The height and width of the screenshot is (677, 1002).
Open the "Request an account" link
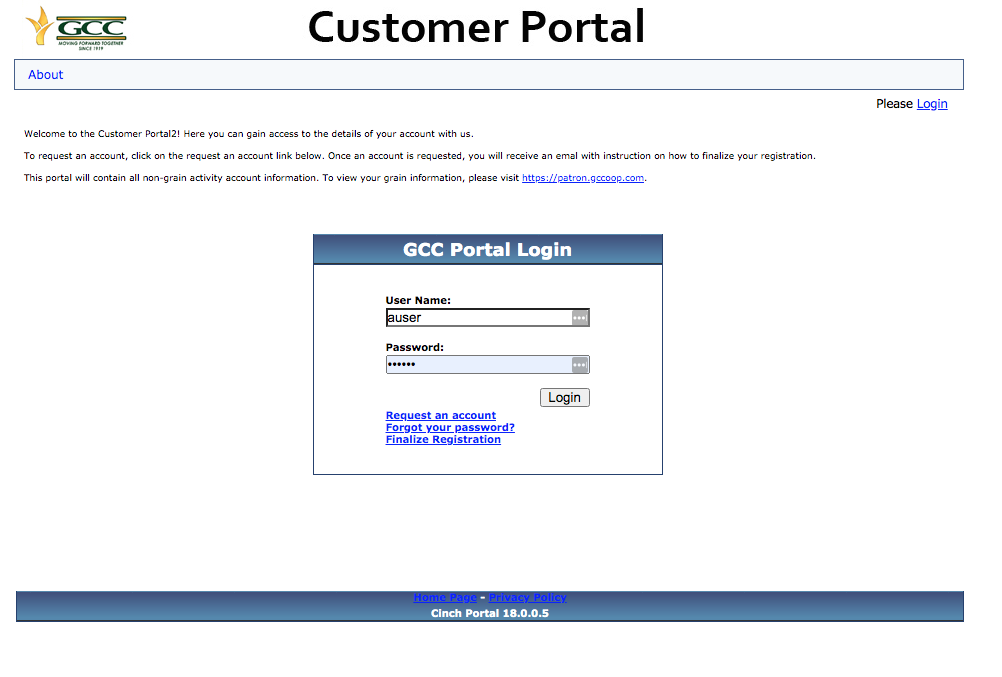click(440, 416)
